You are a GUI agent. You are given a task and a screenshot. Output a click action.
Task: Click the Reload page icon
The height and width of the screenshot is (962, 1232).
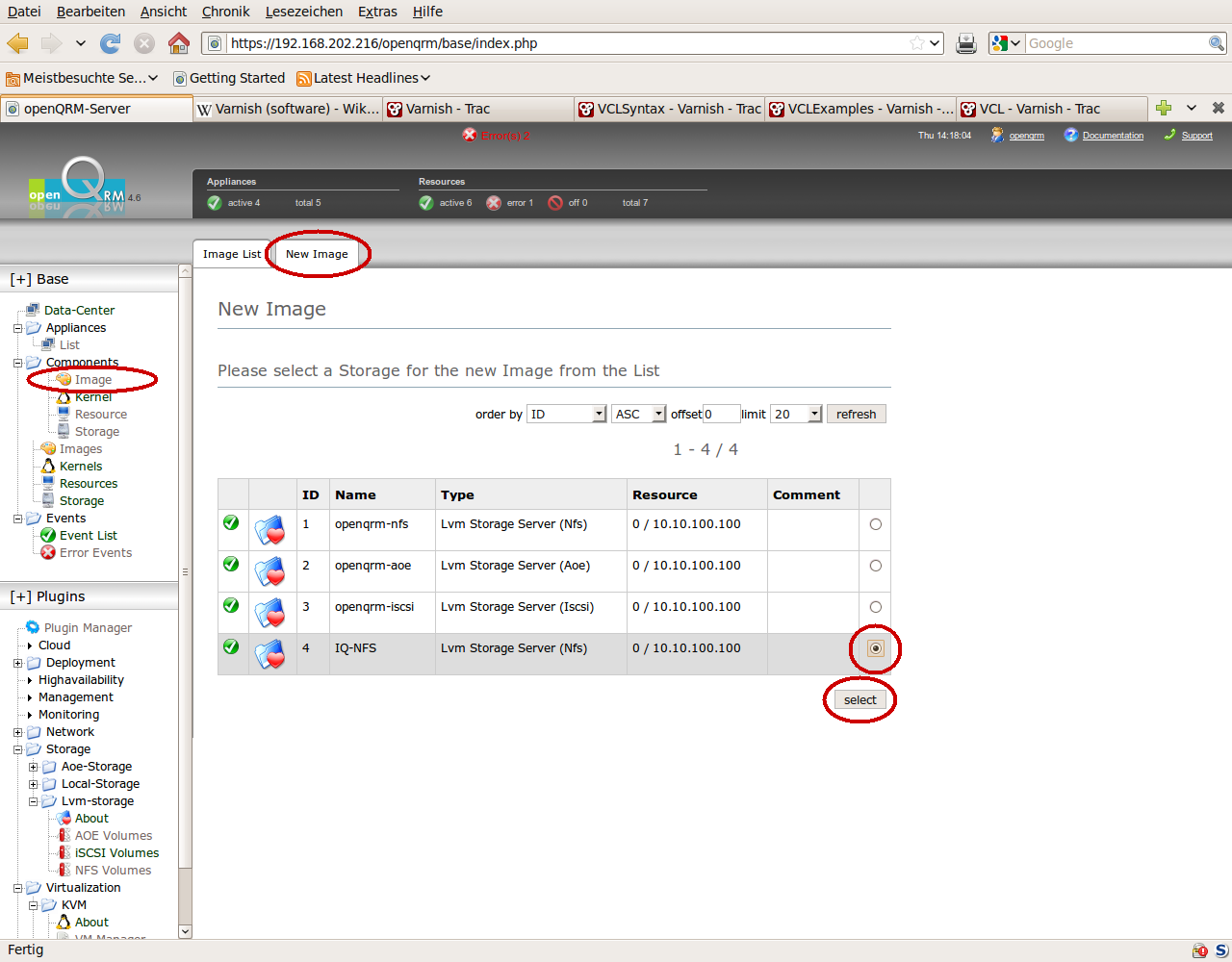click(111, 43)
